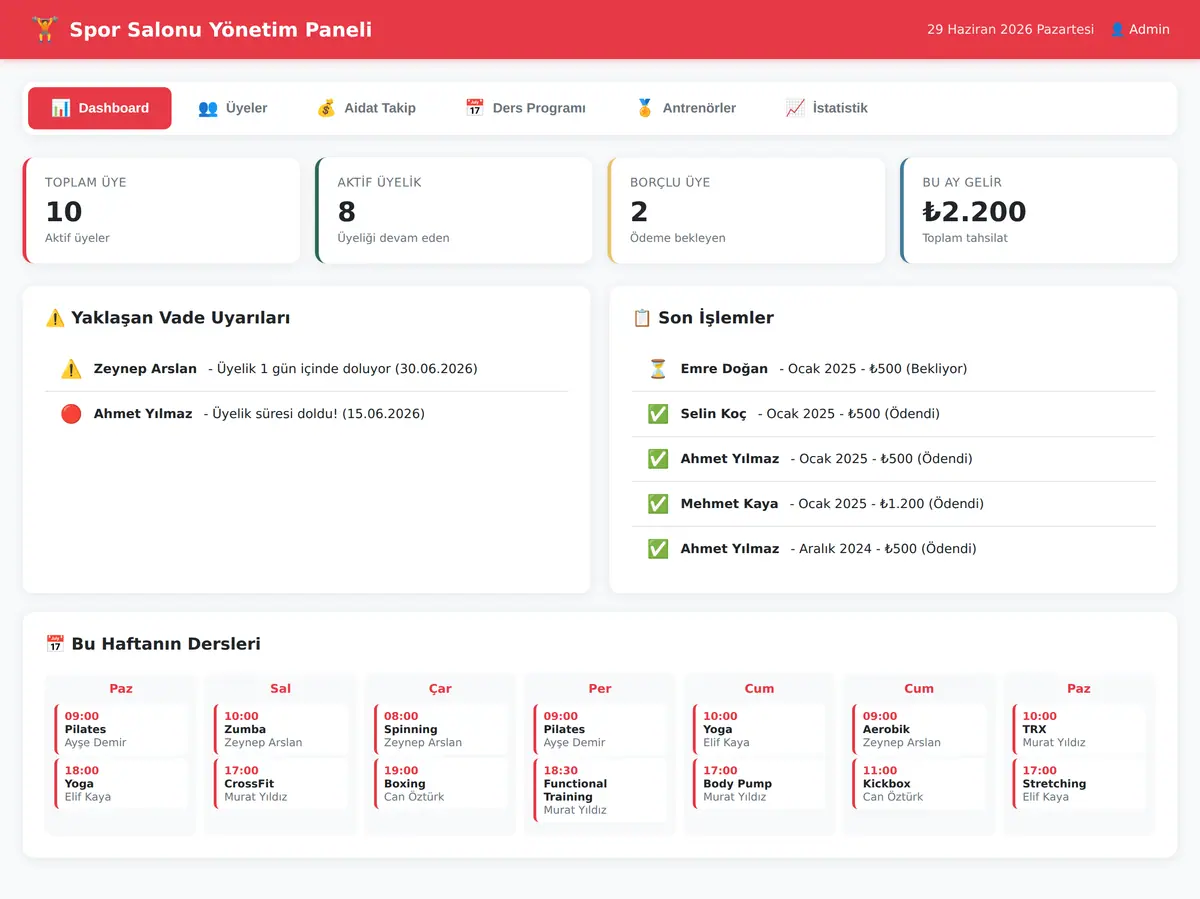This screenshot has width=1200, height=899.
Task: Click the 19:00 Boxing class card
Action: coord(440,783)
